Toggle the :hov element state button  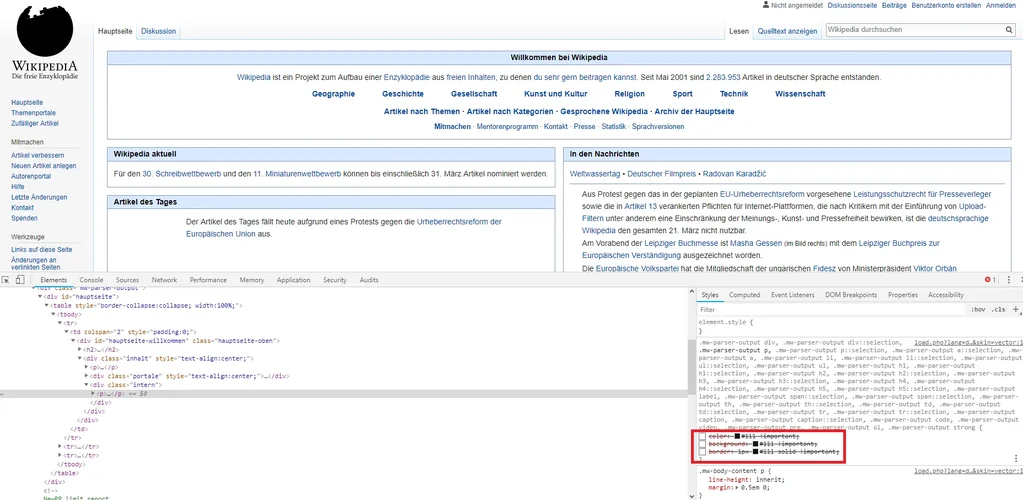pos(977,309)
